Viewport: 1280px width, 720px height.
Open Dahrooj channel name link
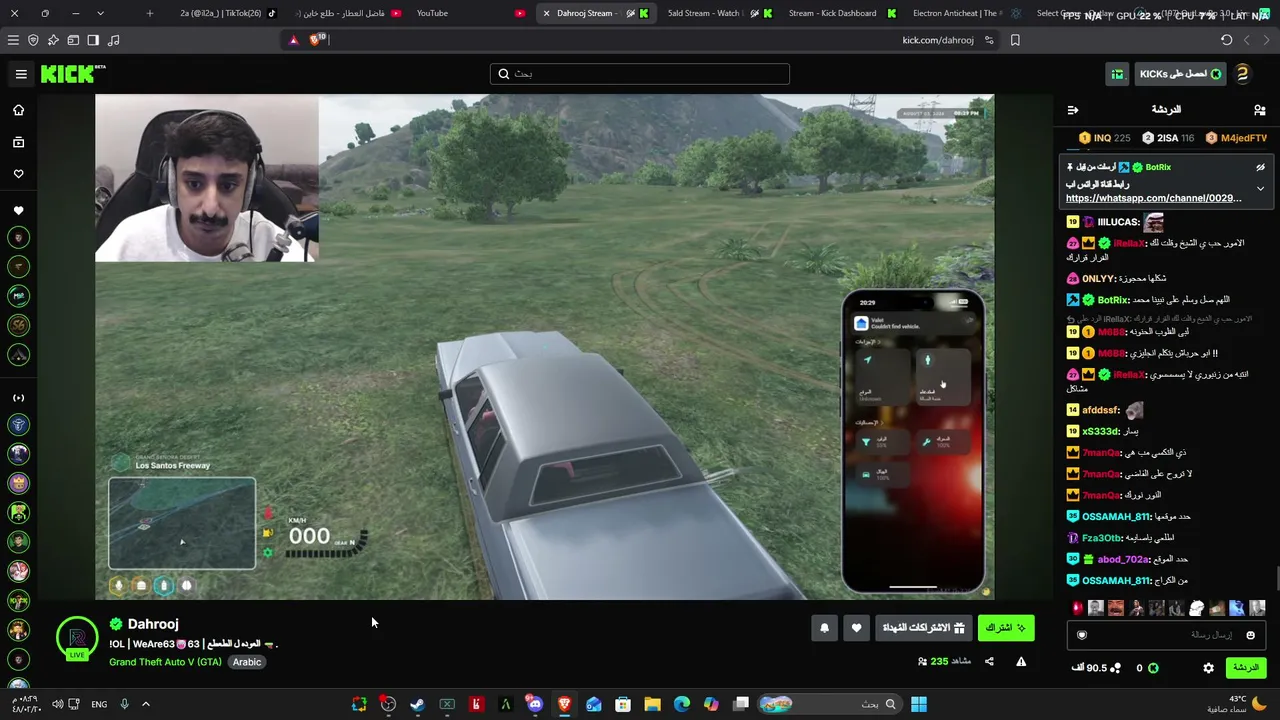(152, 624)
